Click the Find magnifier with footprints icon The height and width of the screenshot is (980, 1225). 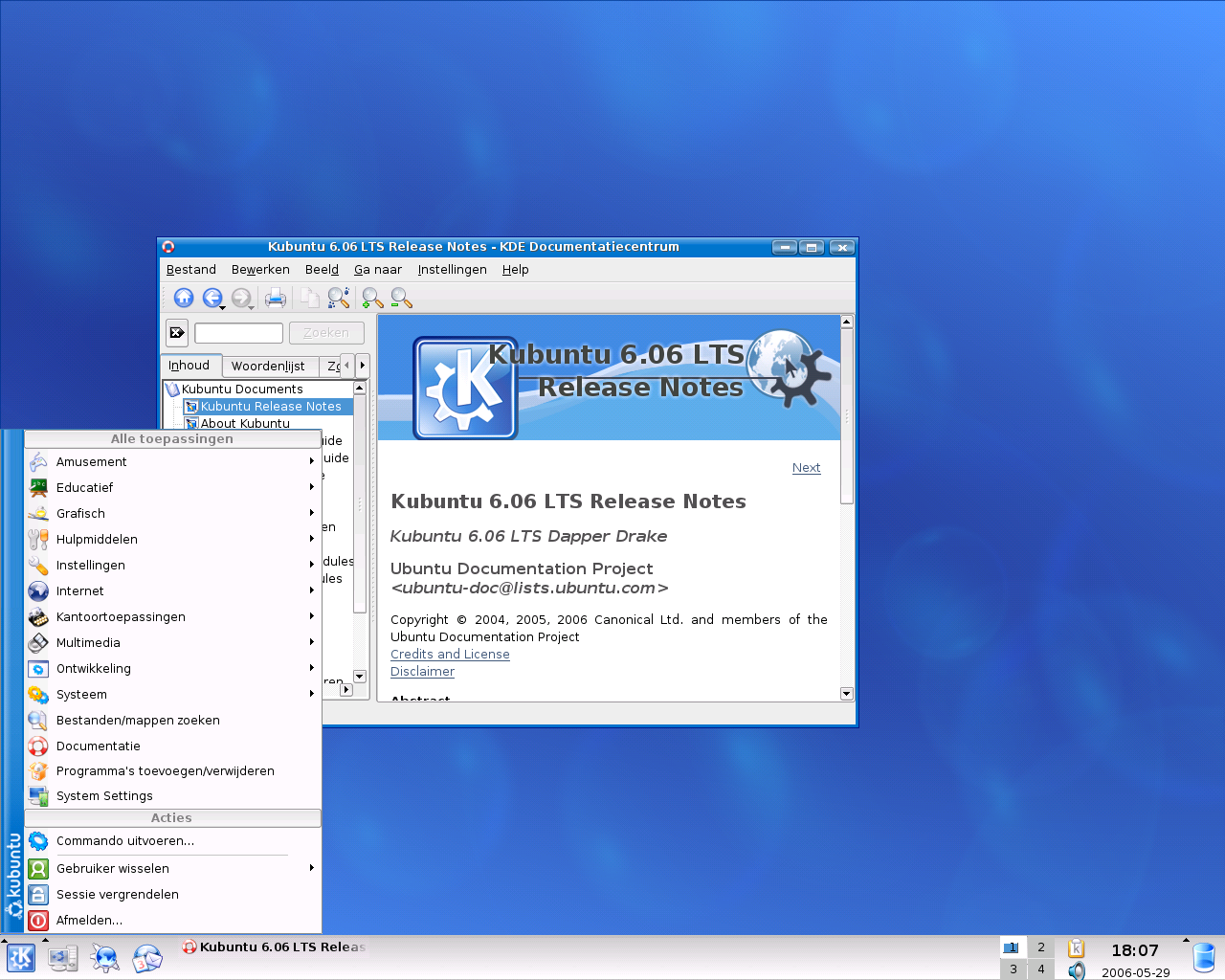tap(338, 299)
